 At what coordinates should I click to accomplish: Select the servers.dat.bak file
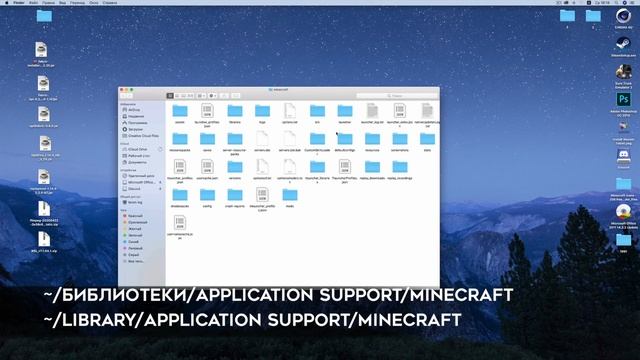[290, 139]
